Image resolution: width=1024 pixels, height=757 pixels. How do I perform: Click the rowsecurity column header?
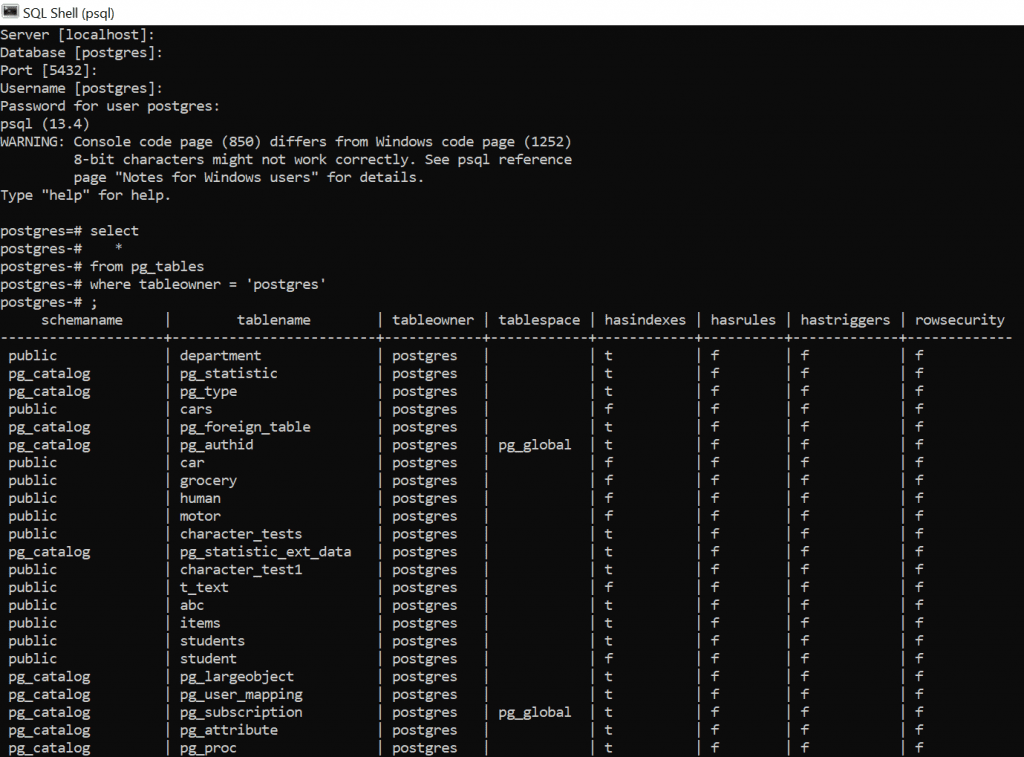(x=959, y=319)
